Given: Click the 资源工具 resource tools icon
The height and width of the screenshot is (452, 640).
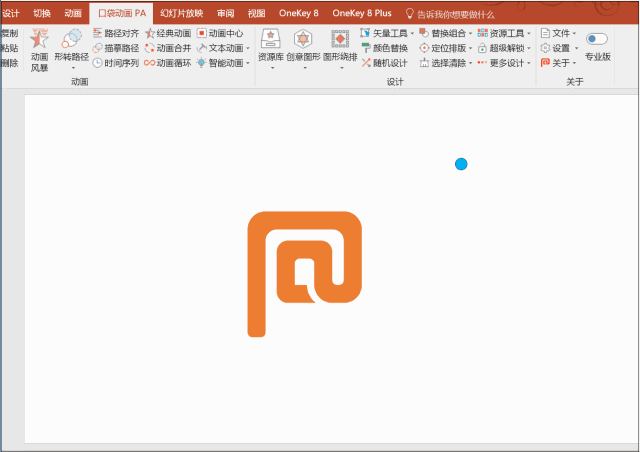Looking at the screenshot, I should pyautogui.click(x=482, y=33).
